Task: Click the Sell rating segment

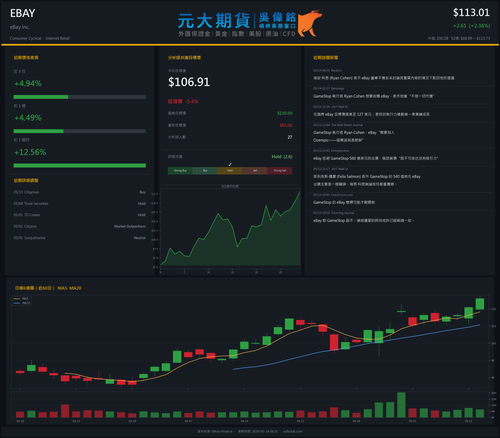Action: (255, 171)
